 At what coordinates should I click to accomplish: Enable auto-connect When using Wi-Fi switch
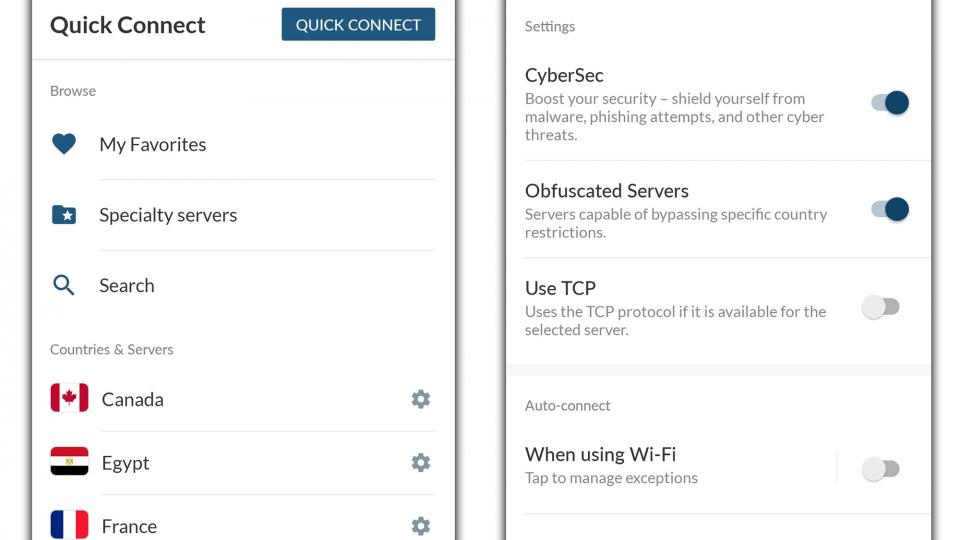[881, 469]
